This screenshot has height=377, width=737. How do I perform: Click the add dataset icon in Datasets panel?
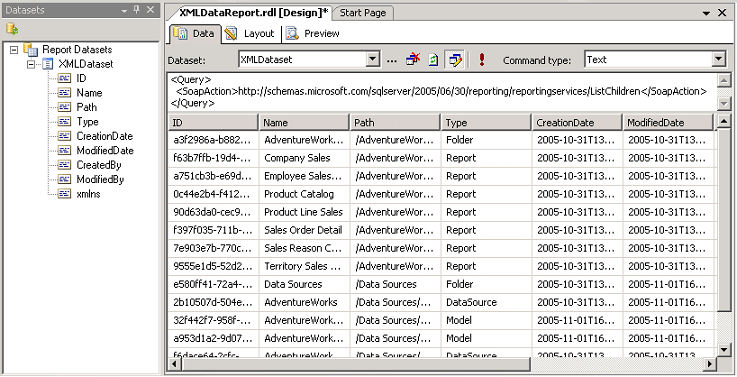coord(12,30)
